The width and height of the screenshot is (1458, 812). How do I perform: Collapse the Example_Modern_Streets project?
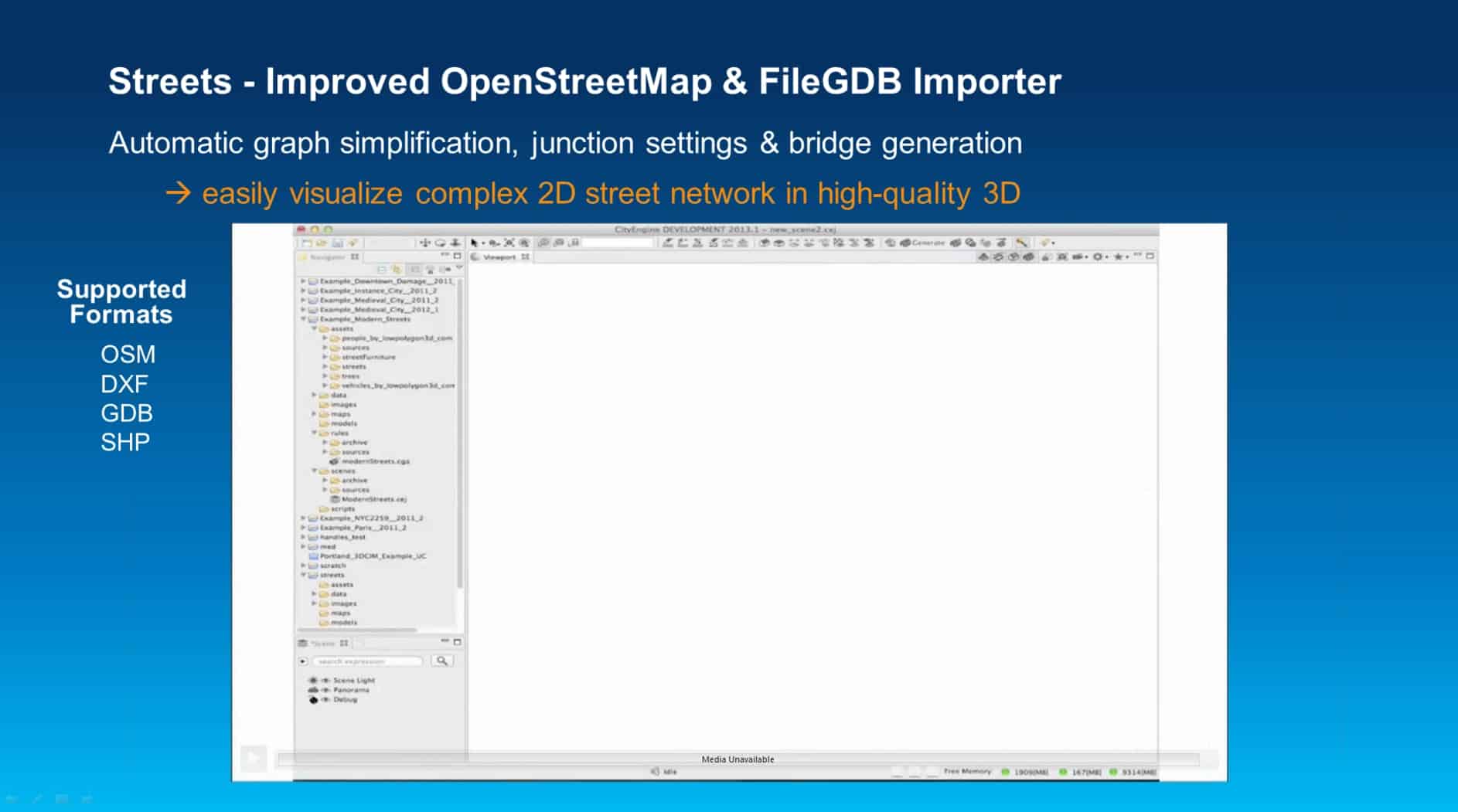click(303, 319)
